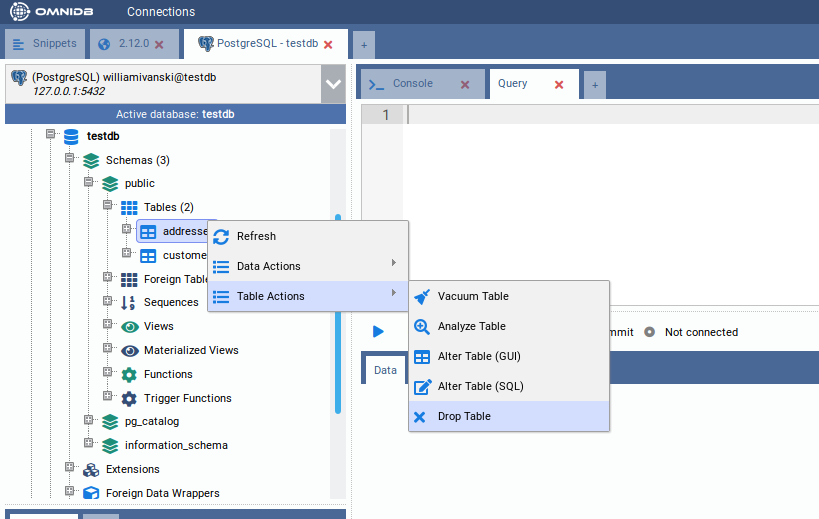Add a new outer connection tab

point(364,45)
